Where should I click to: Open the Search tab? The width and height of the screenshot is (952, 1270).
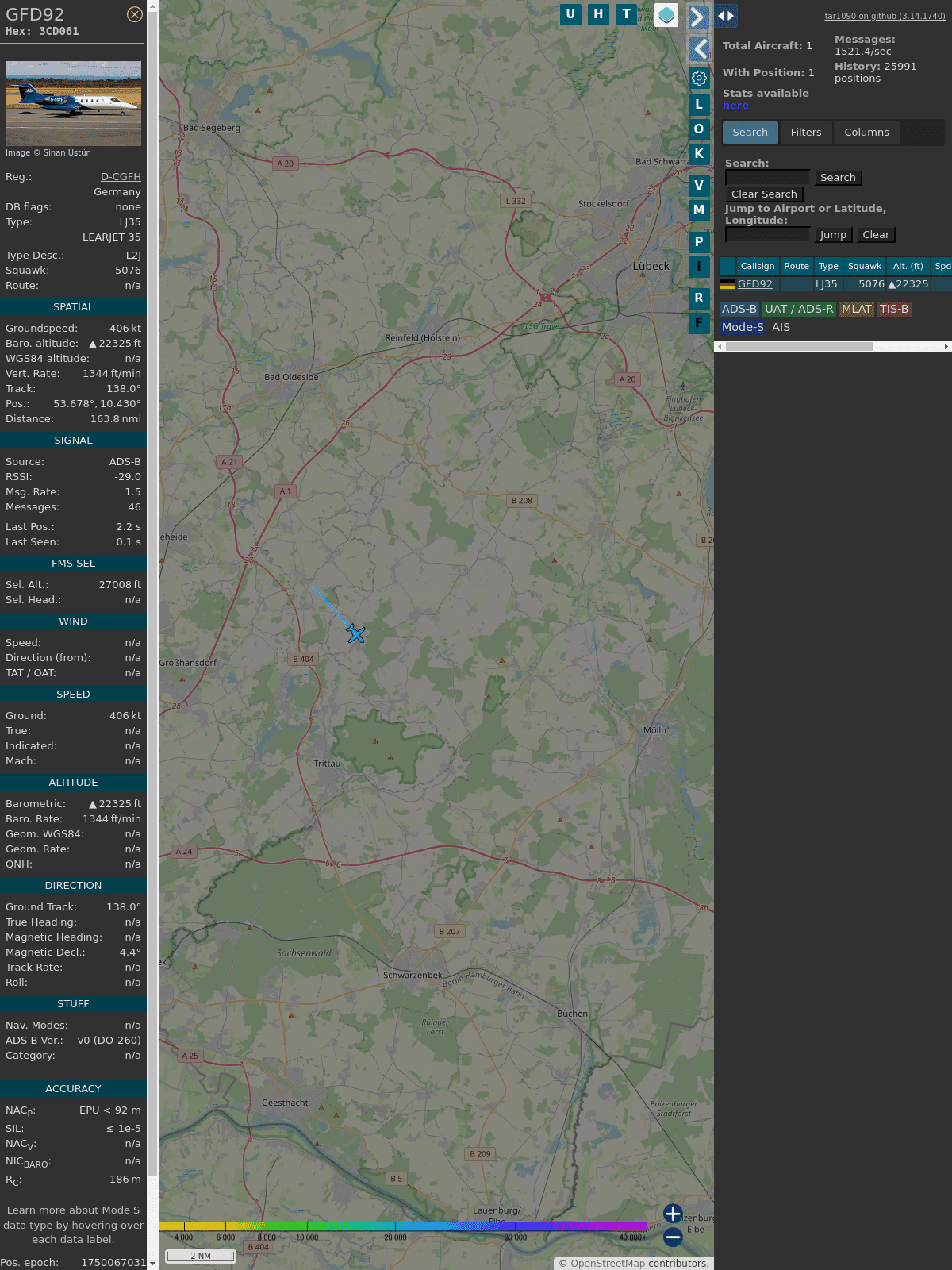coord(750,133)
